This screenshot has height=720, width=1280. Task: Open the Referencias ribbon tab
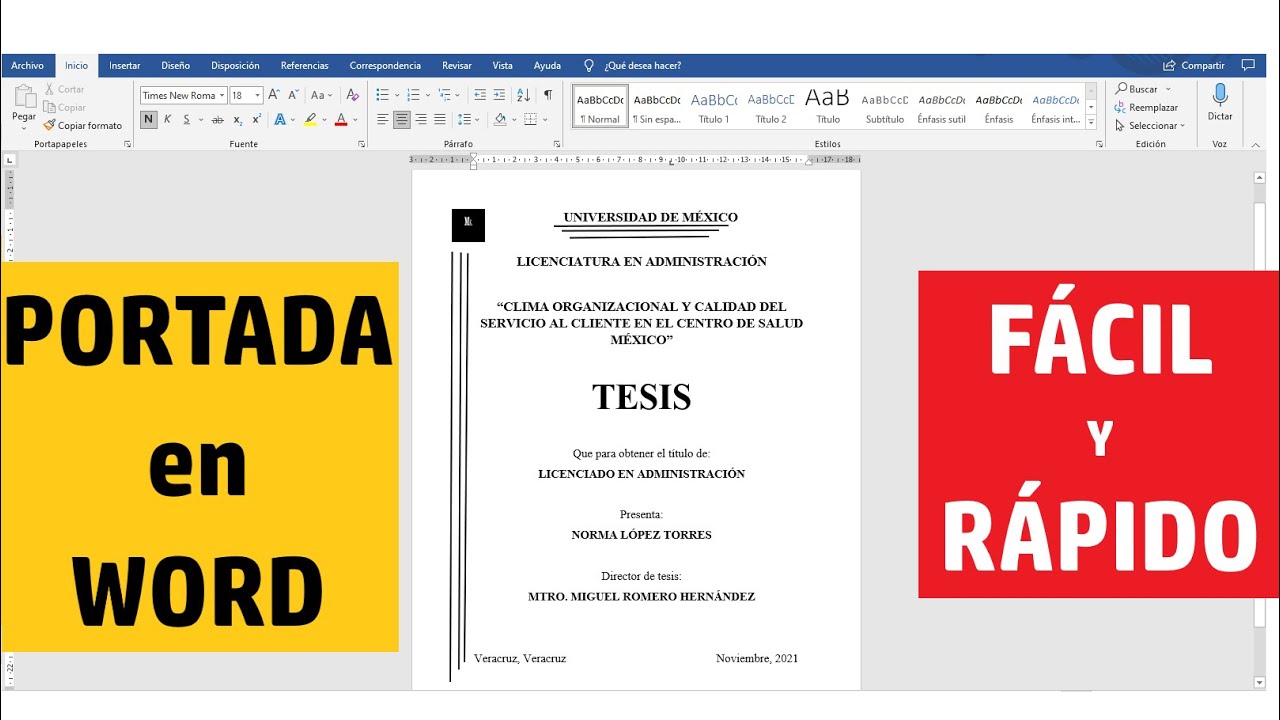(304, 65)
